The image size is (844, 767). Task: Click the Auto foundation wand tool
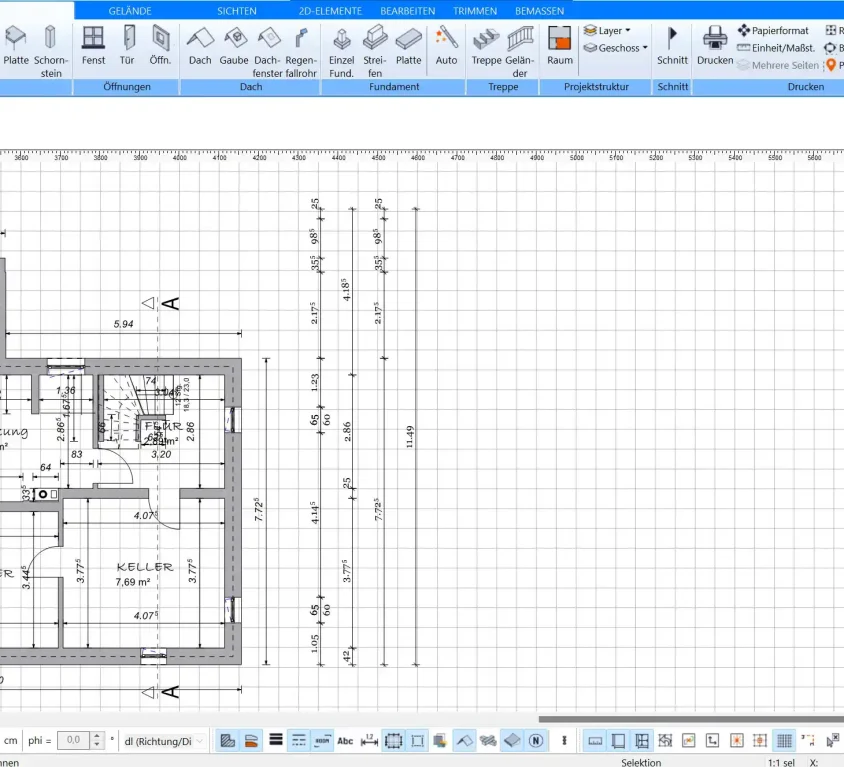(x=446, y=46)
